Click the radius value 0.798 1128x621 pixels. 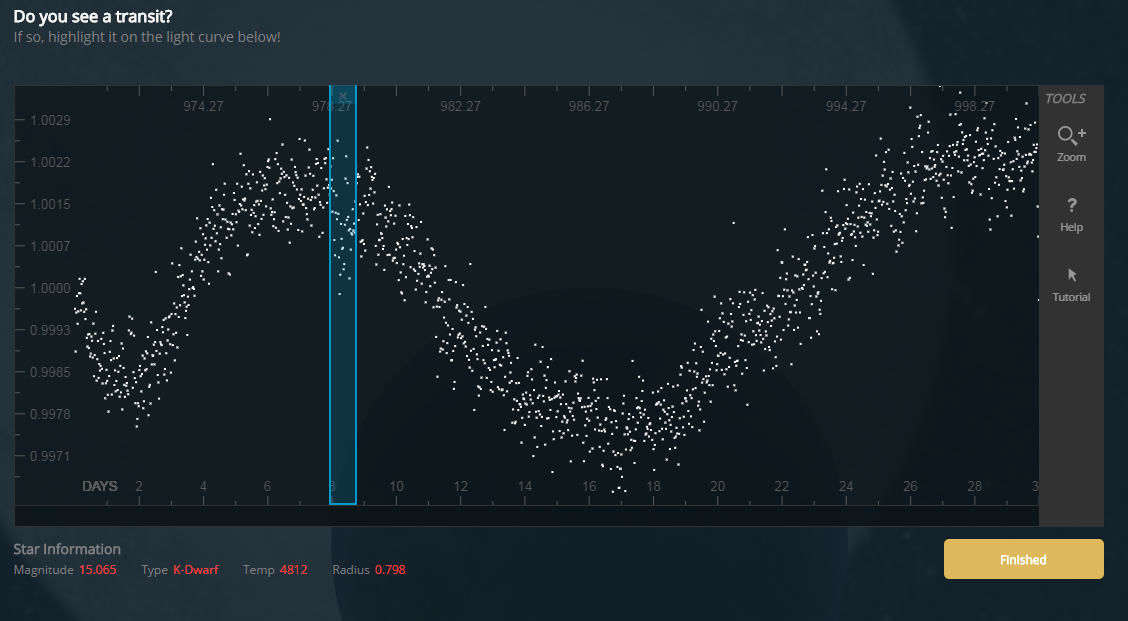point(390,570)
